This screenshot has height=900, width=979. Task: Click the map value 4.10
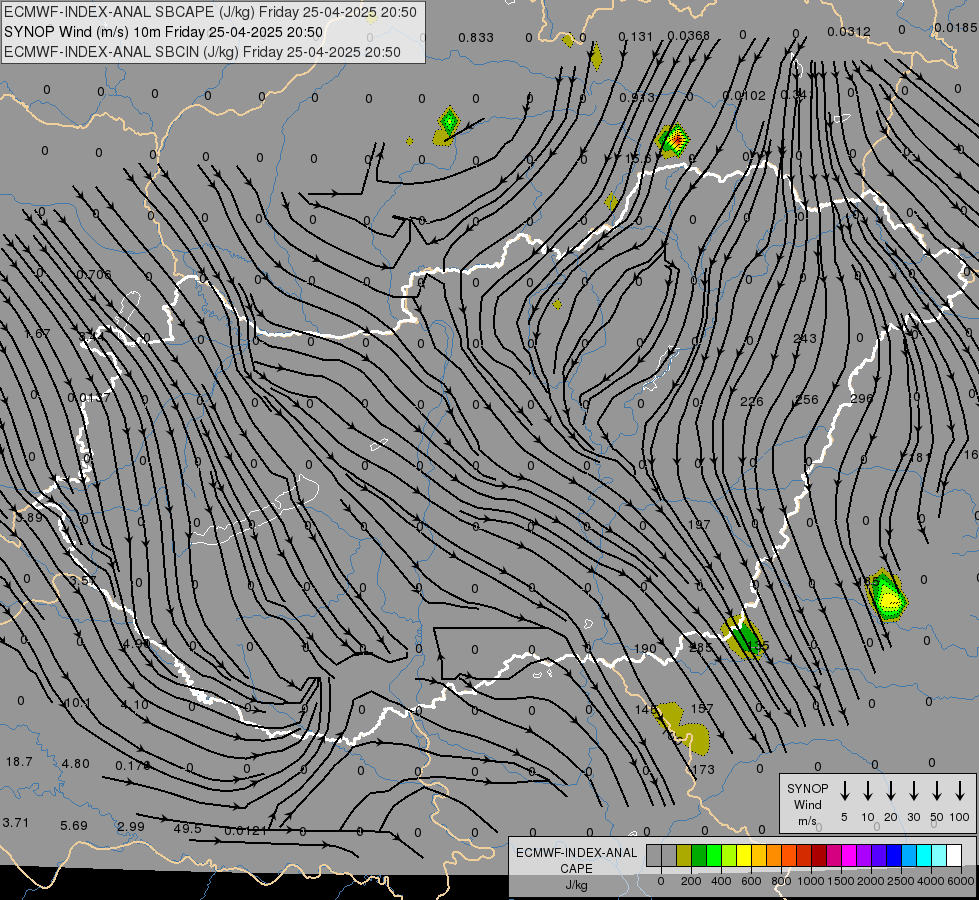tap(134, 705)
